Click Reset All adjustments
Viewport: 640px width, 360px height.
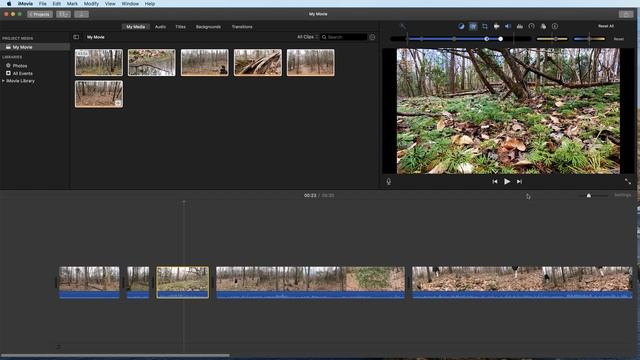[x=606, y=26]
